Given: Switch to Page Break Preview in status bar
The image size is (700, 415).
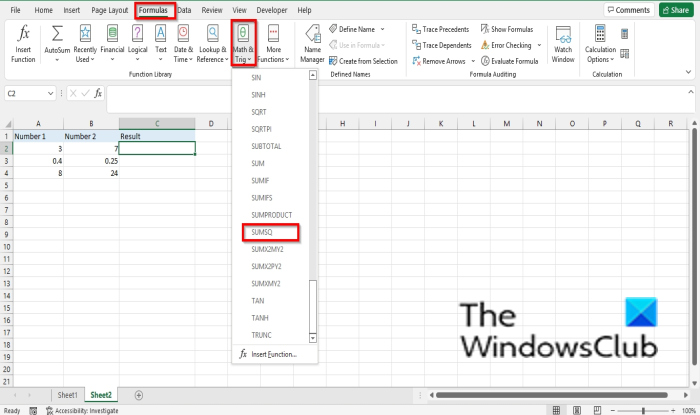Looking at the screenshot, I should (597, 410).
